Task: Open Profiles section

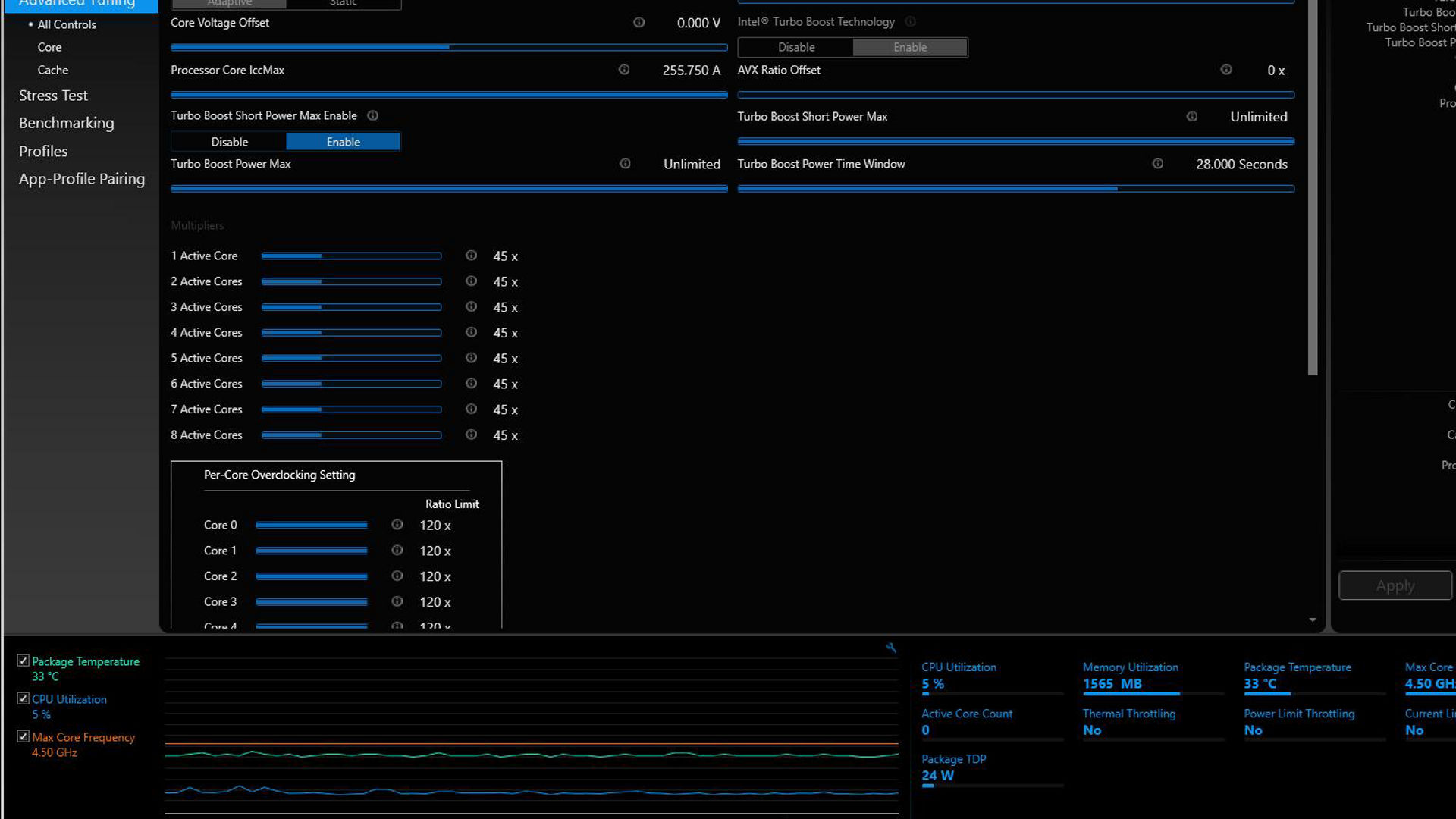Action: (x=43, y=151)
